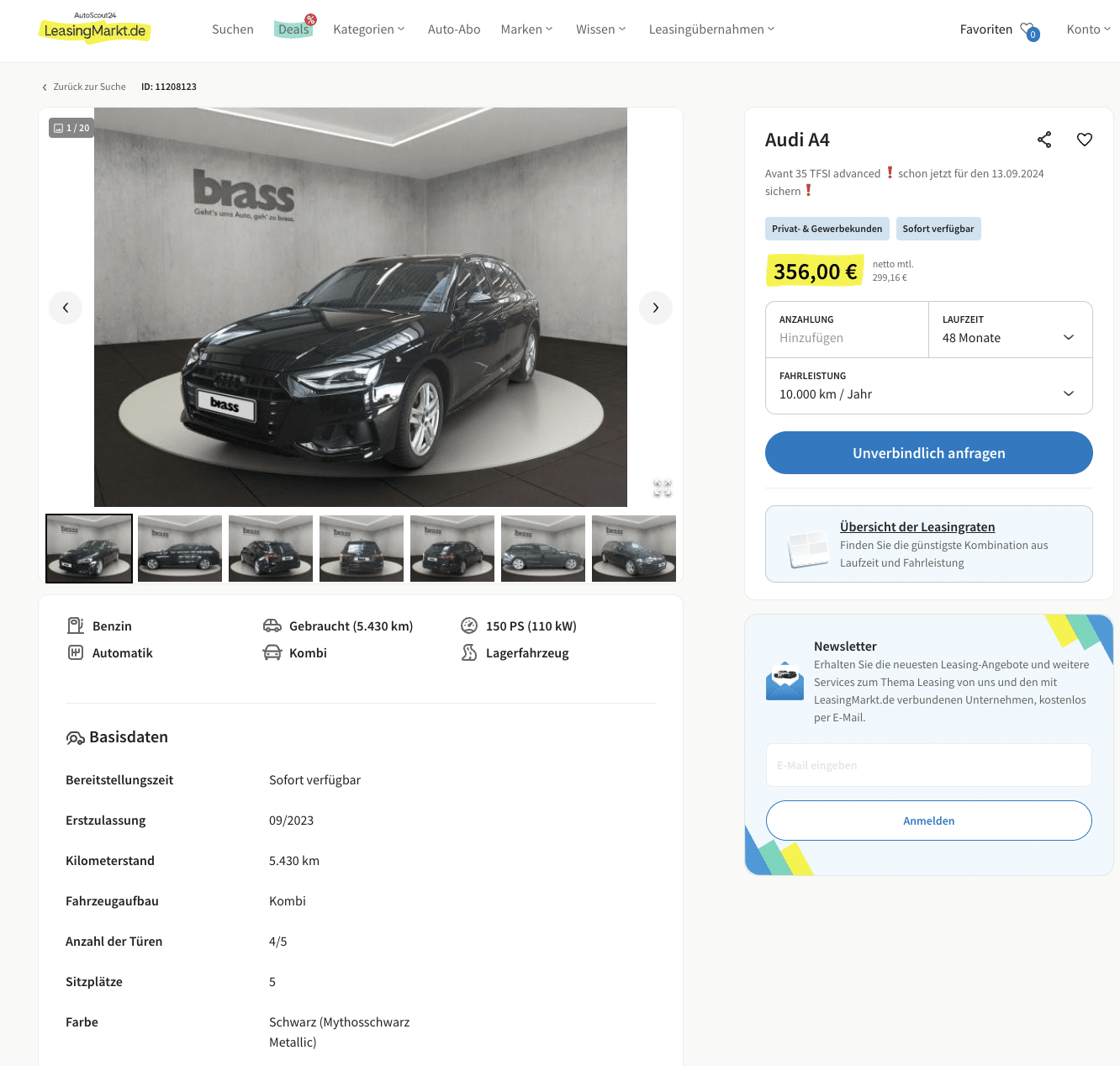Image resolution: width=1120 pixels, height=1066 pixels.
Task: Click the Lagerfahrzeug icon
Action: [469, 652]
